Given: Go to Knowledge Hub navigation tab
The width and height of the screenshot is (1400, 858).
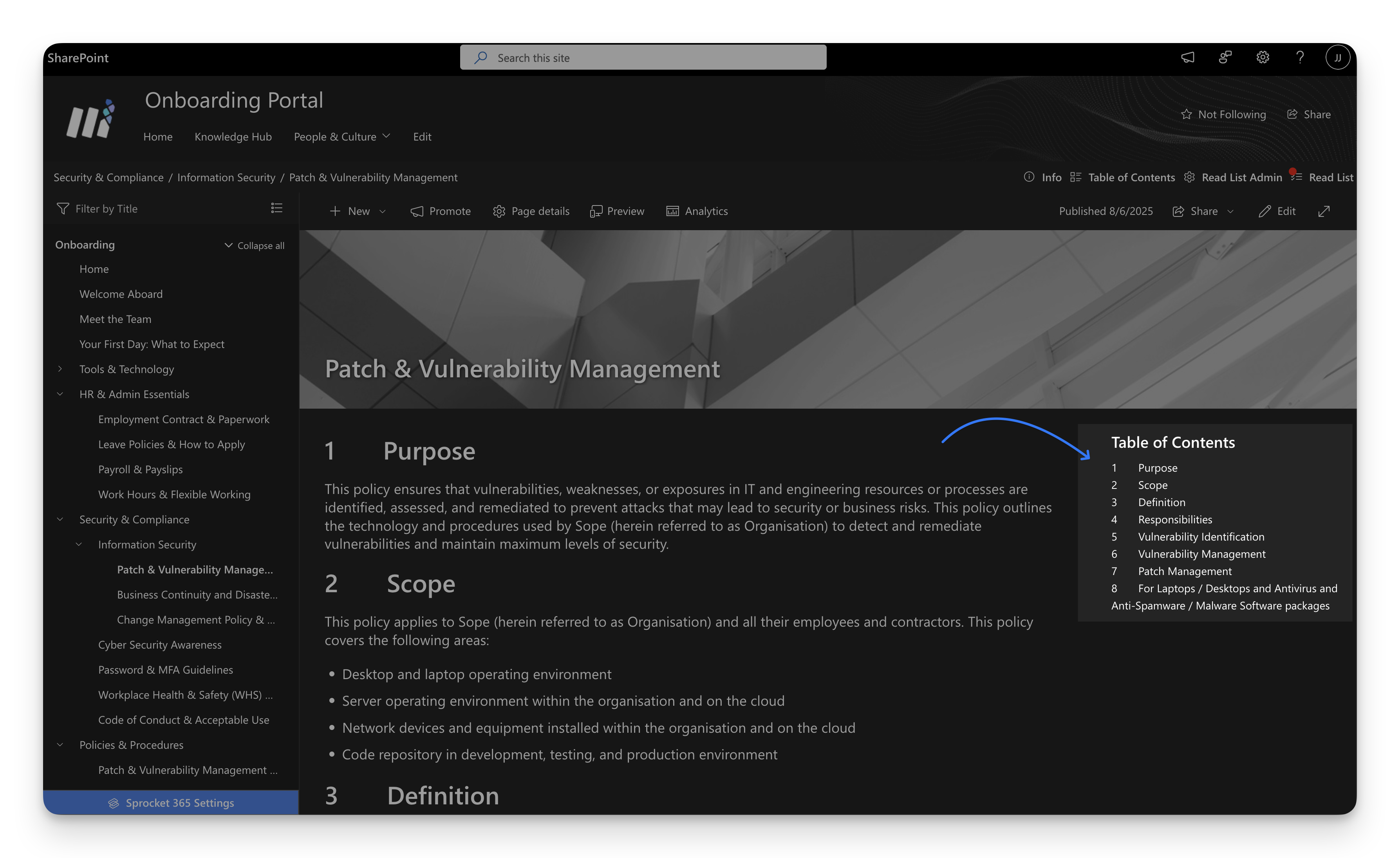Looking at the screenshot, I should click(x=233, y=137).
